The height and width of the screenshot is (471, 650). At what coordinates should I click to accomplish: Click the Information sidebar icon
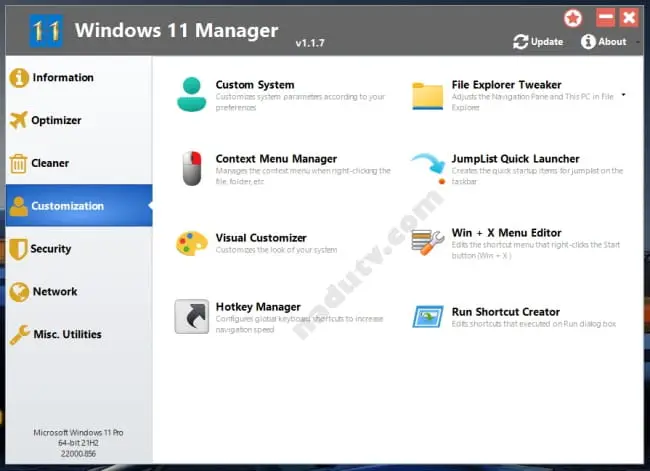tap(19, 78)
